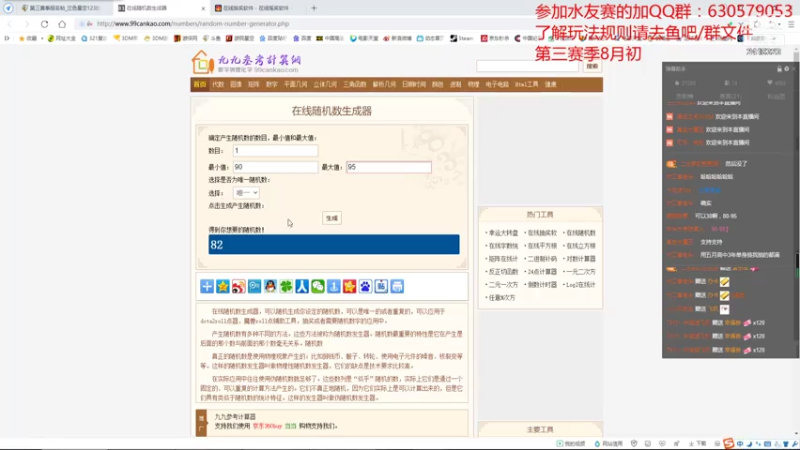Click the site search input box
Image resolution: width=800 pixels, height=450 pixels.
(x=529, y=66)
